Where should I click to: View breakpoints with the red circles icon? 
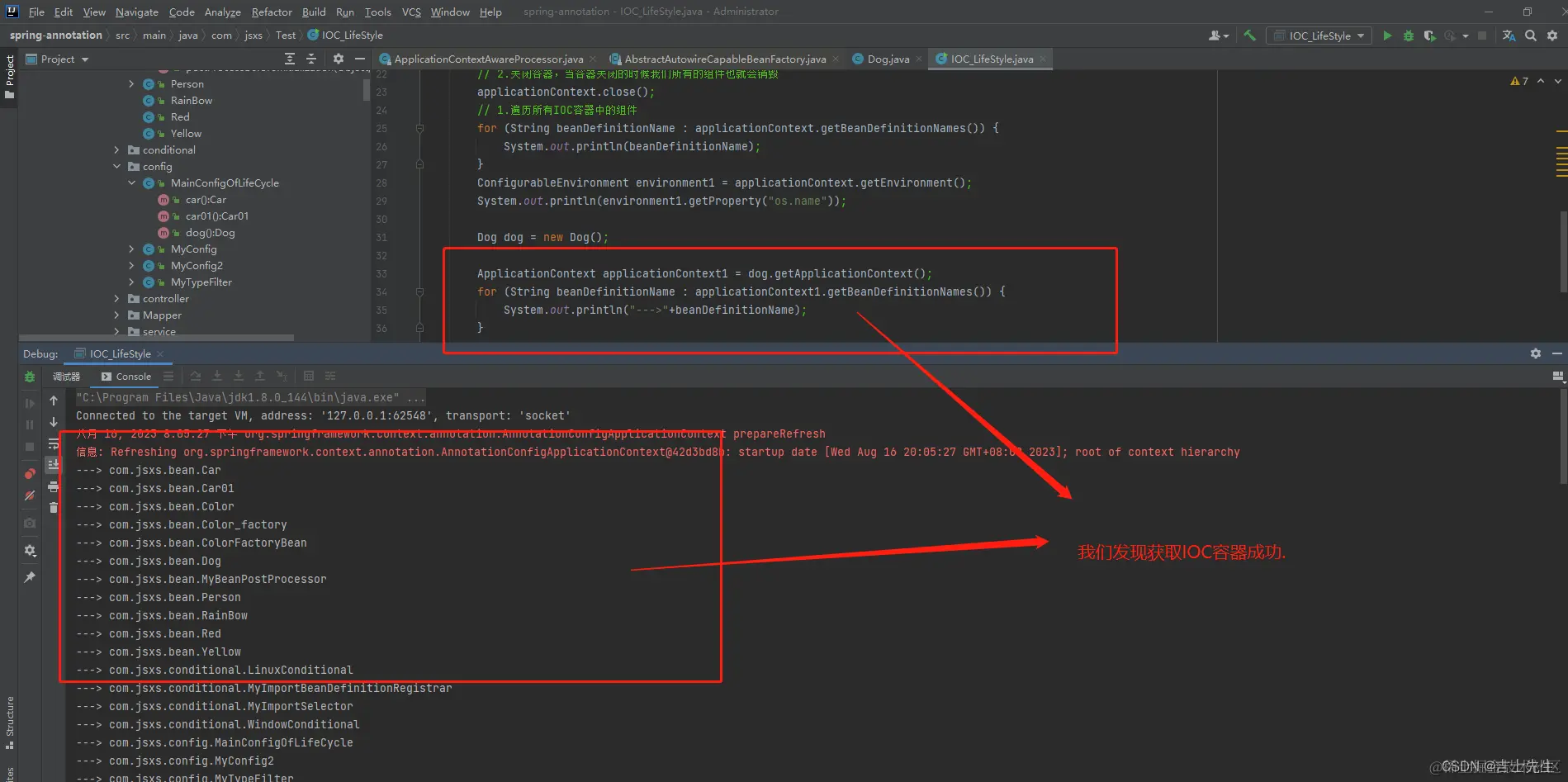click(x=30, y=474)
